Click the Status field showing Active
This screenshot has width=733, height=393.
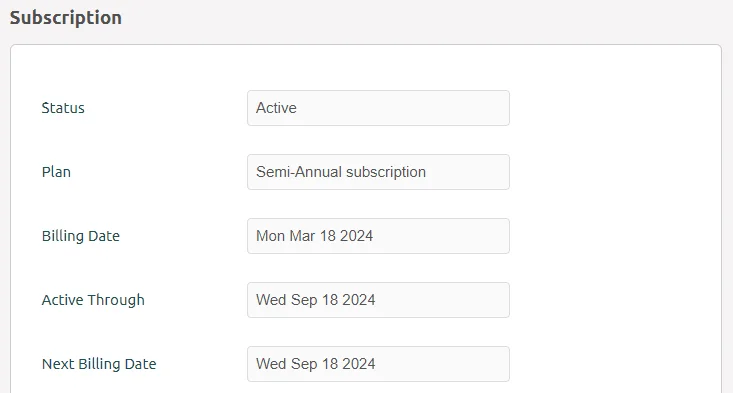pyautogui.click(x=378, y=108)
